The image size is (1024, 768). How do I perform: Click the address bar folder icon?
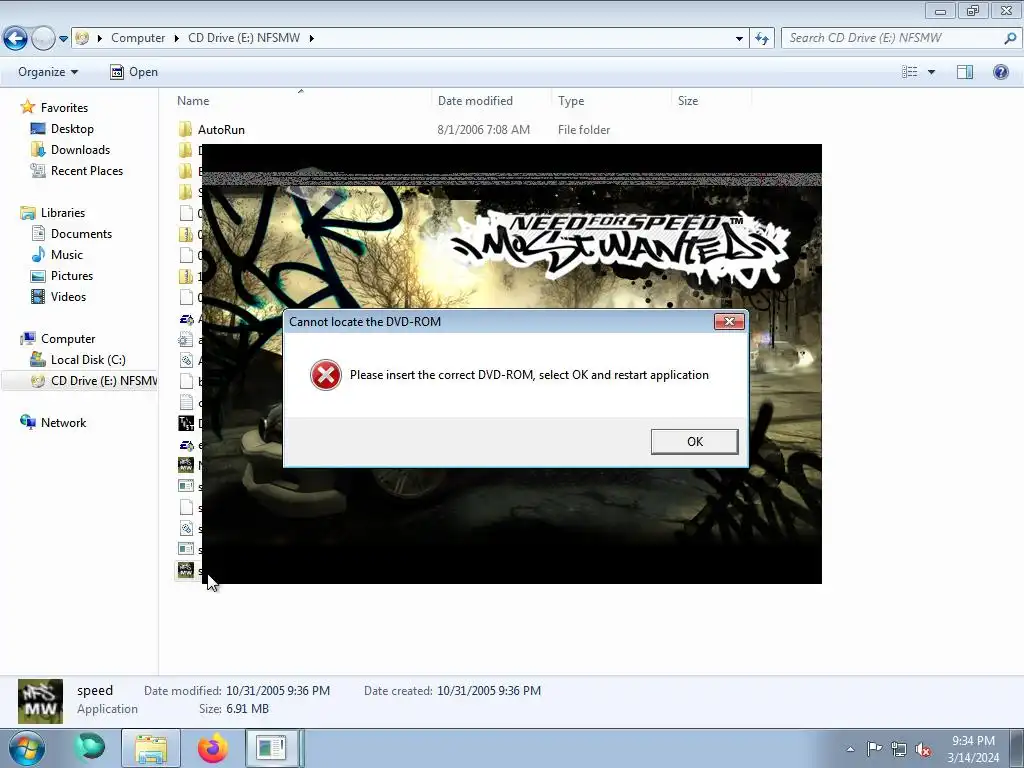pos(82,38)
